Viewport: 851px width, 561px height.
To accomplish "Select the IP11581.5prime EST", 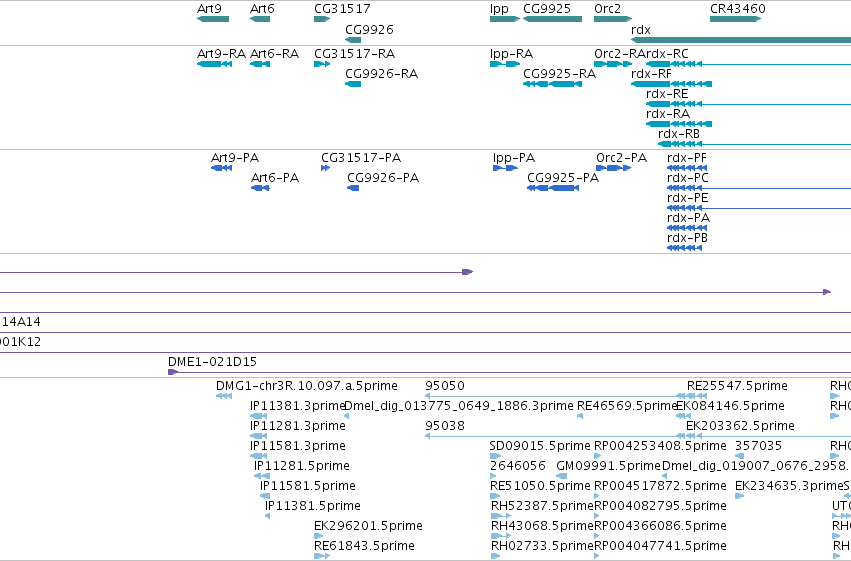I will point(265,496).
